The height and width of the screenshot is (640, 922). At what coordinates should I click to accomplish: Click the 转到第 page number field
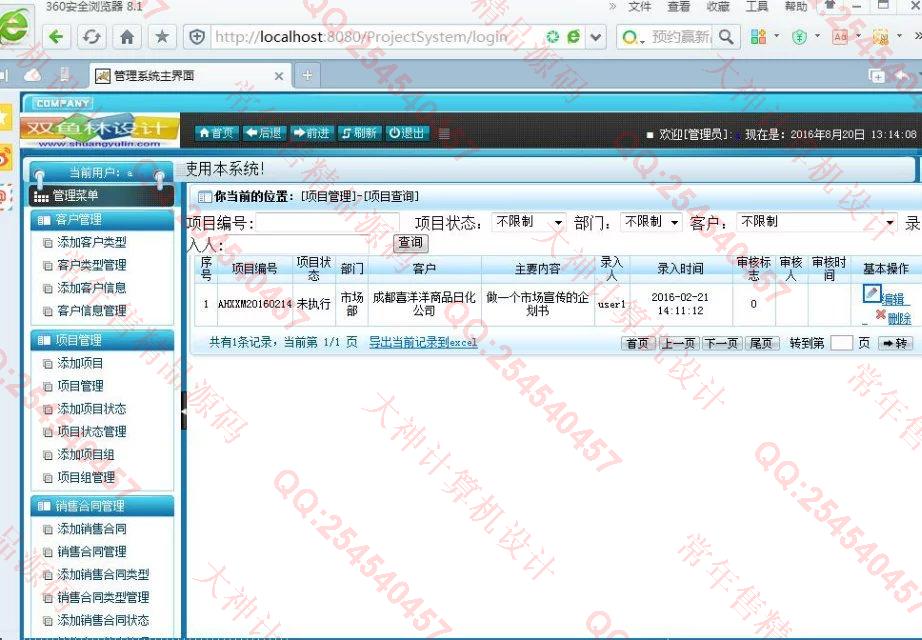pyautogui.click(x=841, y=343)
